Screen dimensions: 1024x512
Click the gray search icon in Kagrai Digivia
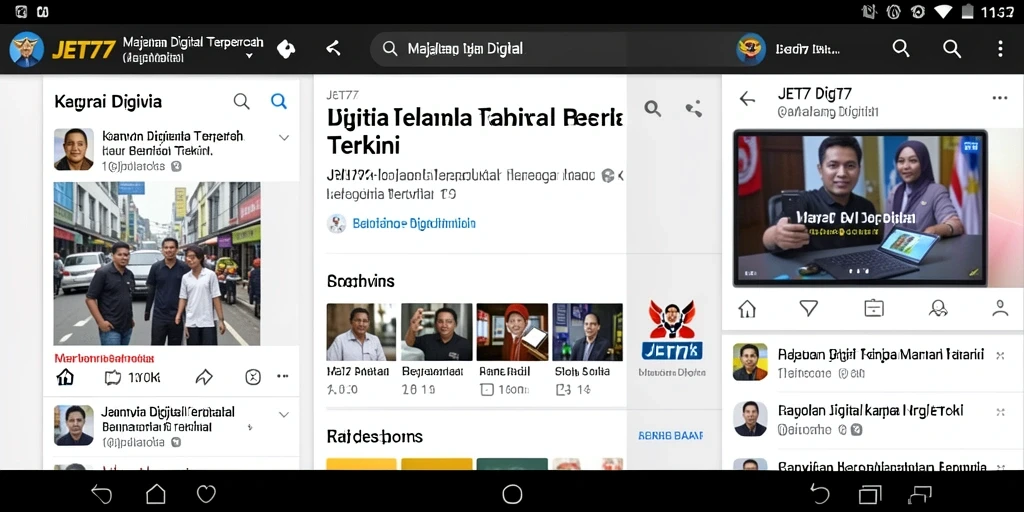[x=242, y=101]
